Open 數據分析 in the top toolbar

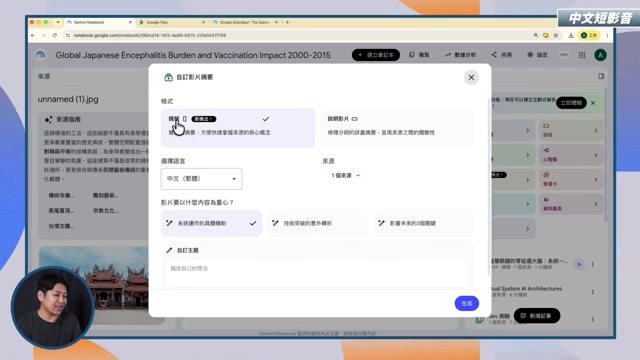pyautogui.click(x=460, y=55)
